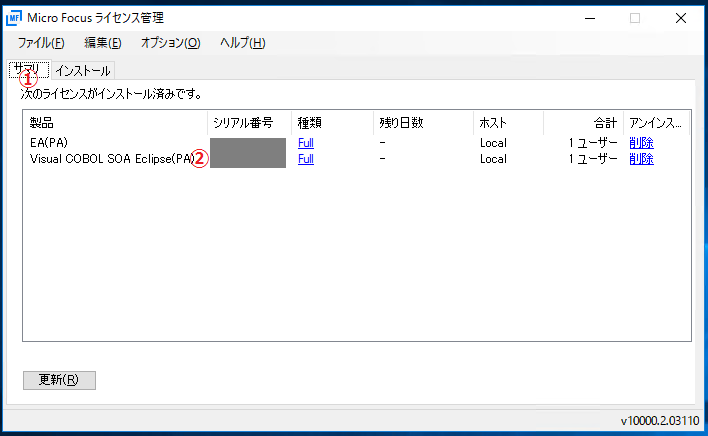The image size is (708, 436).
Task: Open the ファイル(F) menu
Action: pyautogui.click(x=41, y=43)
